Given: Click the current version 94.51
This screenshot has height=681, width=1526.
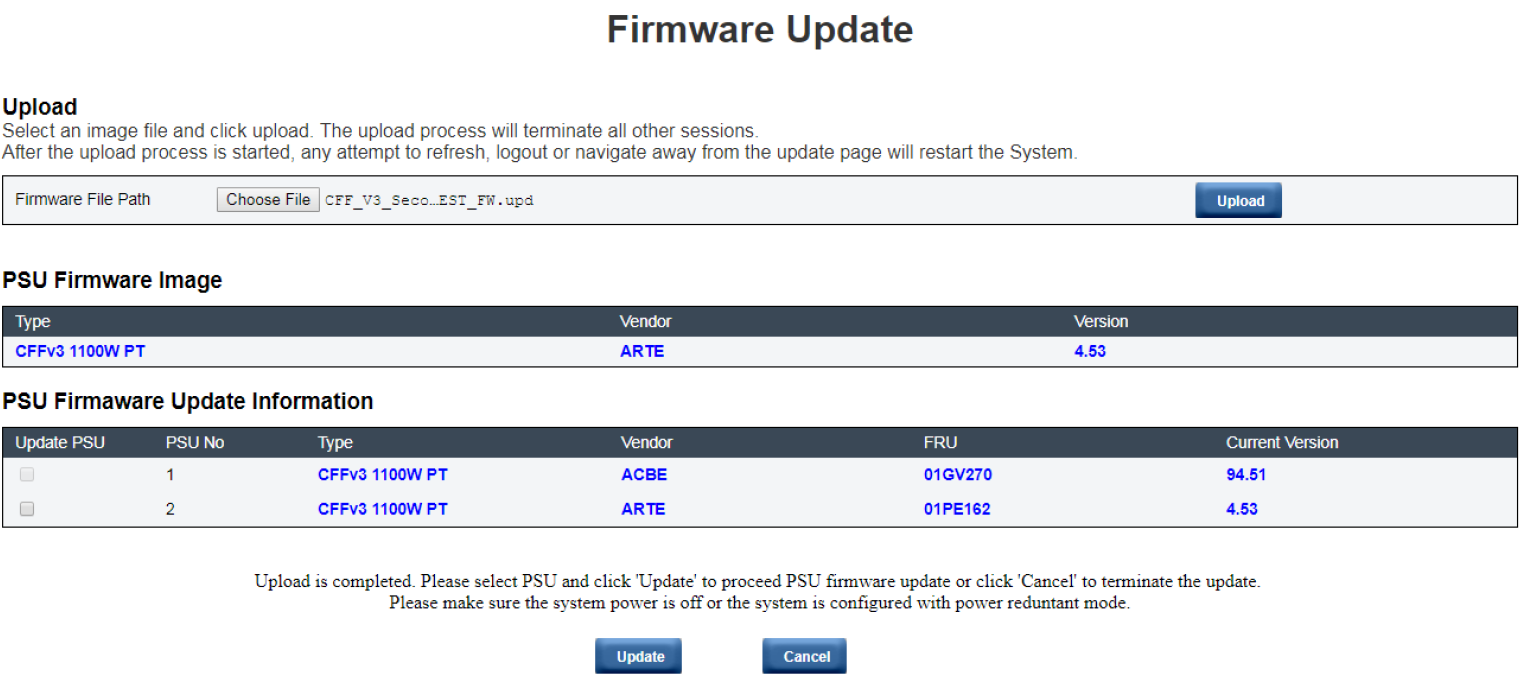Looking at the screenshot, I should point(1246,475).
